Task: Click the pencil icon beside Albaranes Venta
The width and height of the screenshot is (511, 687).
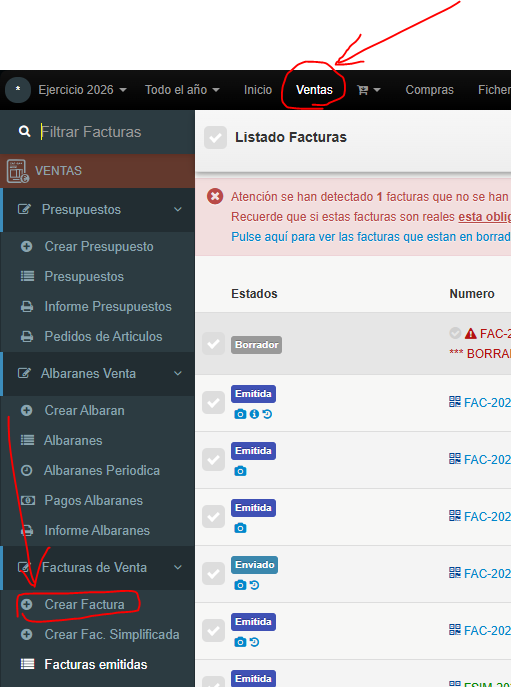Action: coord(24,373)
